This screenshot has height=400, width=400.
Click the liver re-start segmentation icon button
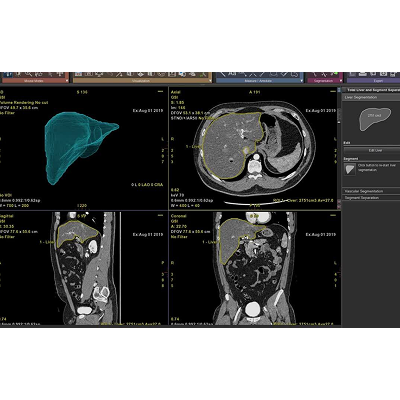click(x=350, y=169)
